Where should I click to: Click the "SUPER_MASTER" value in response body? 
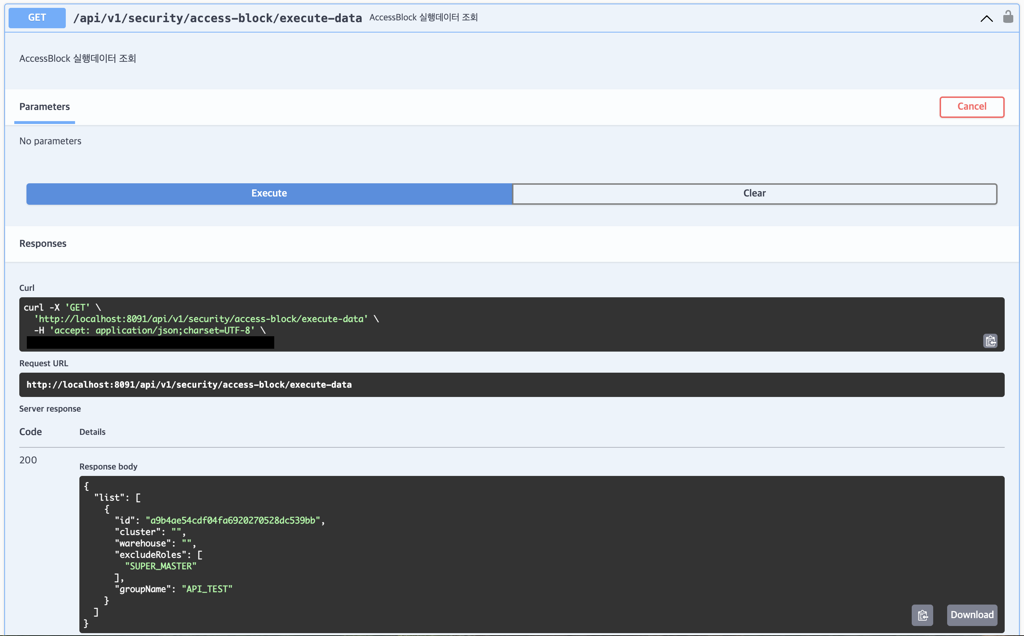pos(160,566)
